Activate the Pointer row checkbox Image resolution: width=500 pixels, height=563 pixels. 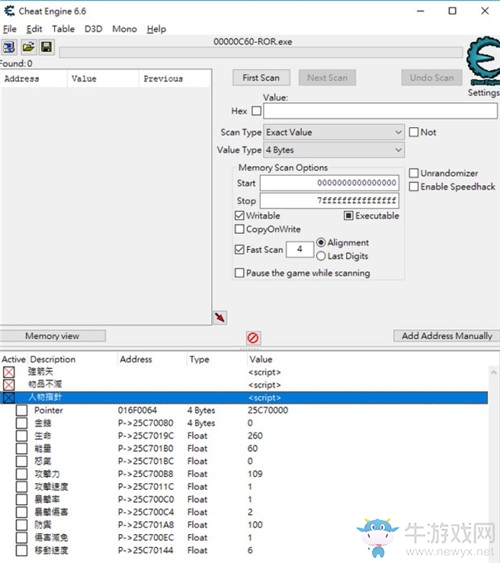[x=22, y=410]
